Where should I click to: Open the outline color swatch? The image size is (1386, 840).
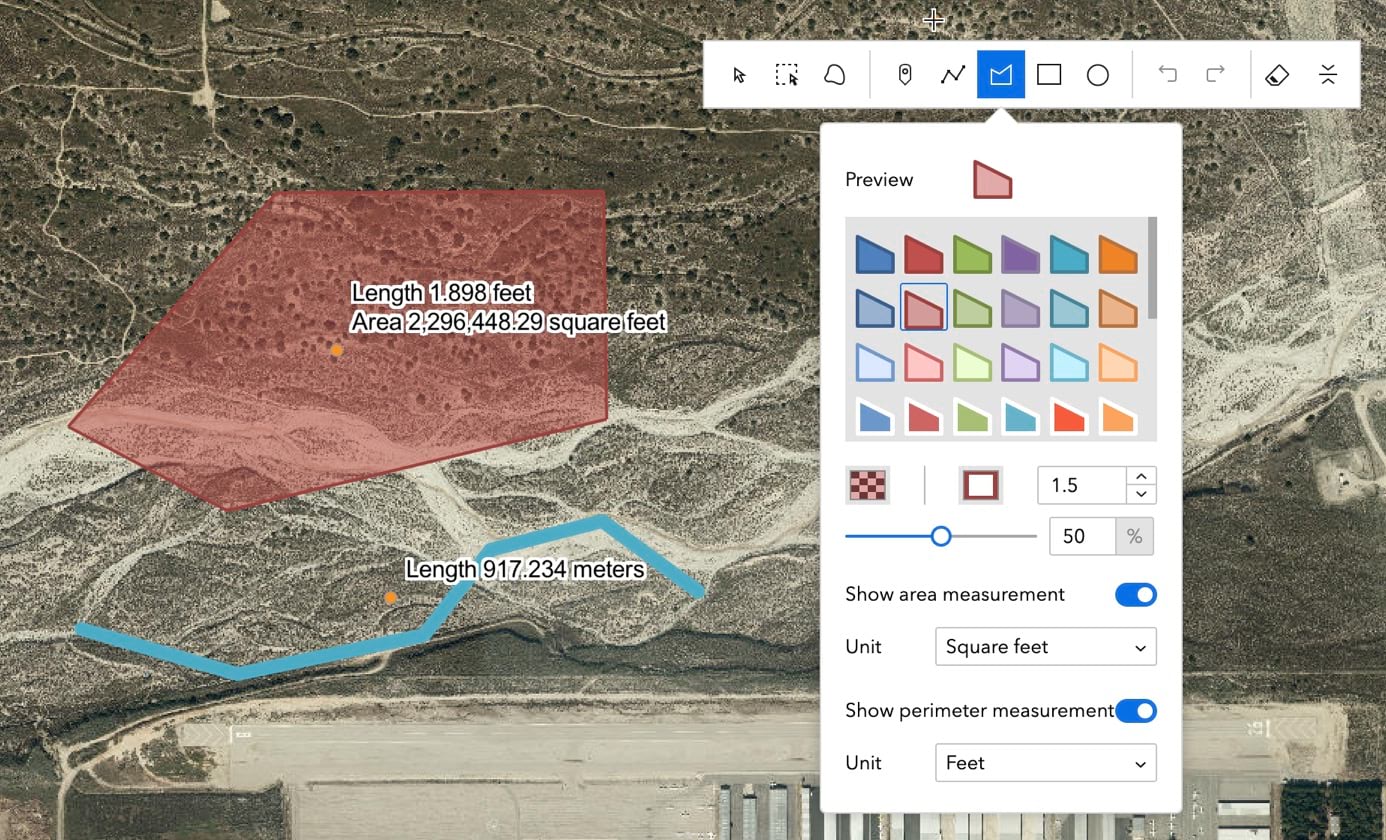pos(980,485)
